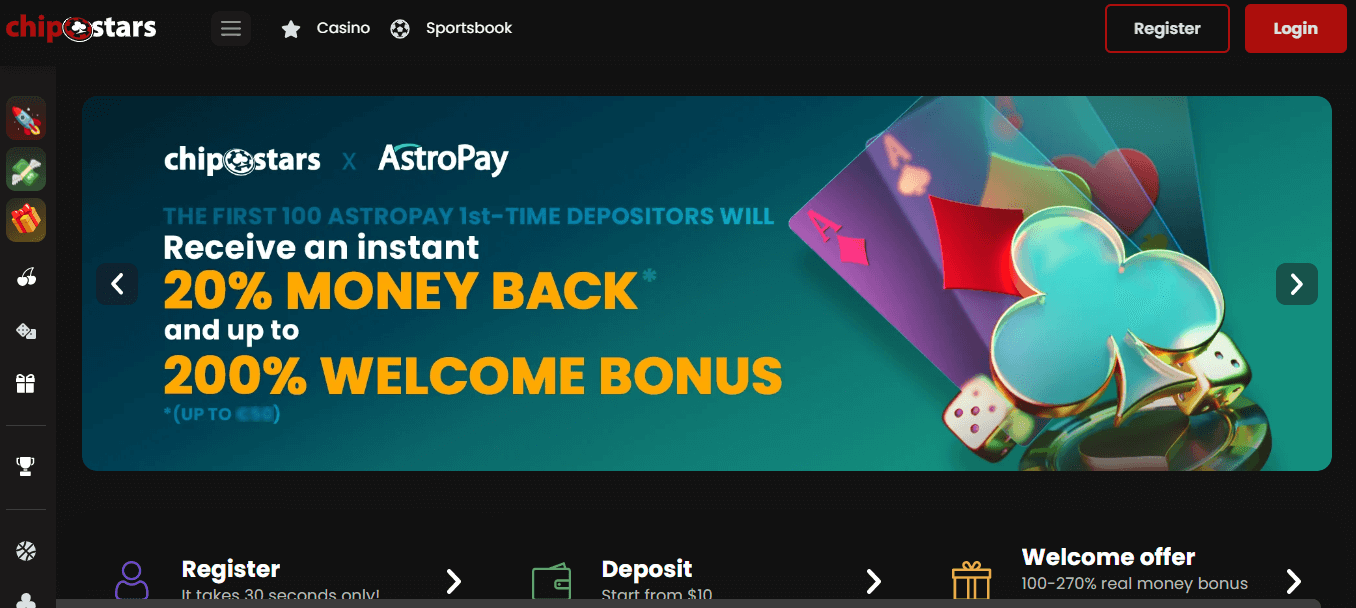Go to previous banner slide
Viewport: 1356px width, 608px height.
pos(117,284)
